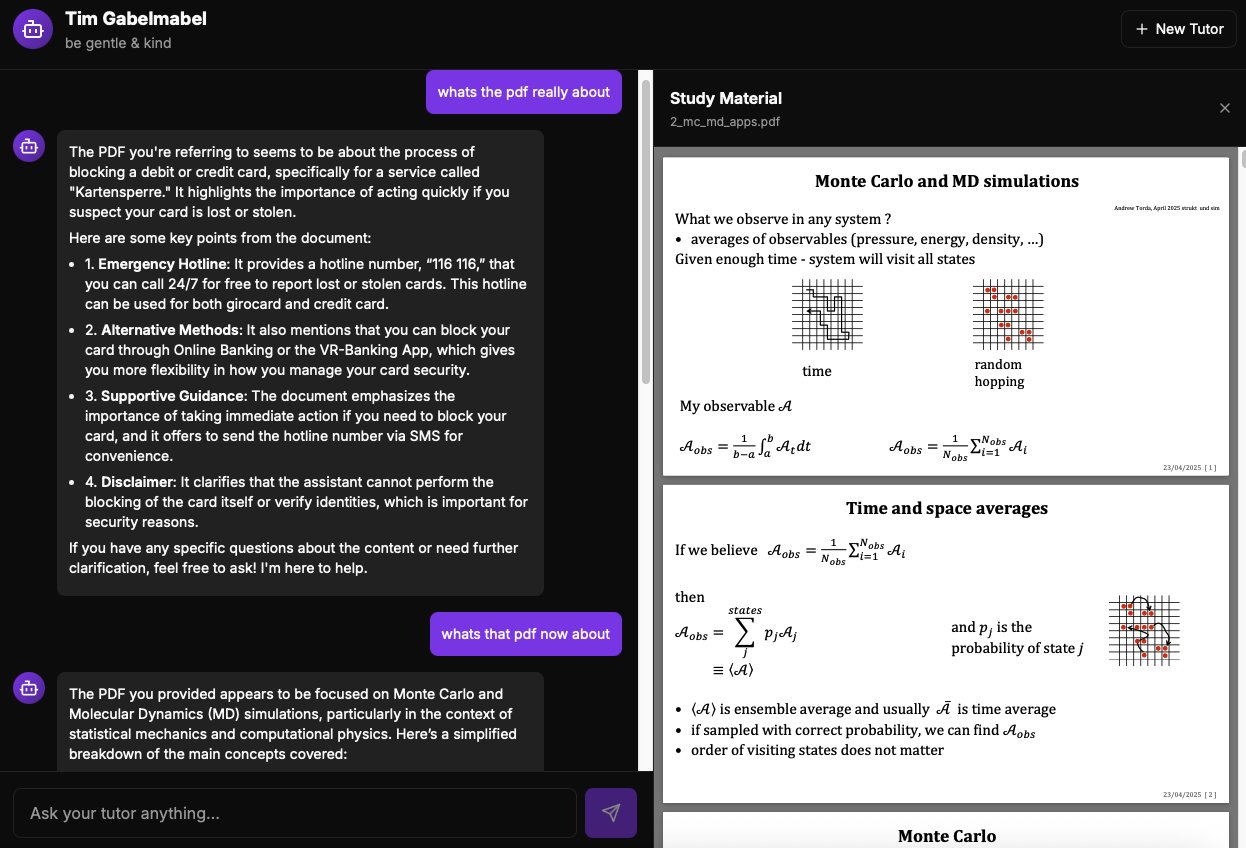
Task: Select the "whats the pdf really about" message
Action: point(524,92)
